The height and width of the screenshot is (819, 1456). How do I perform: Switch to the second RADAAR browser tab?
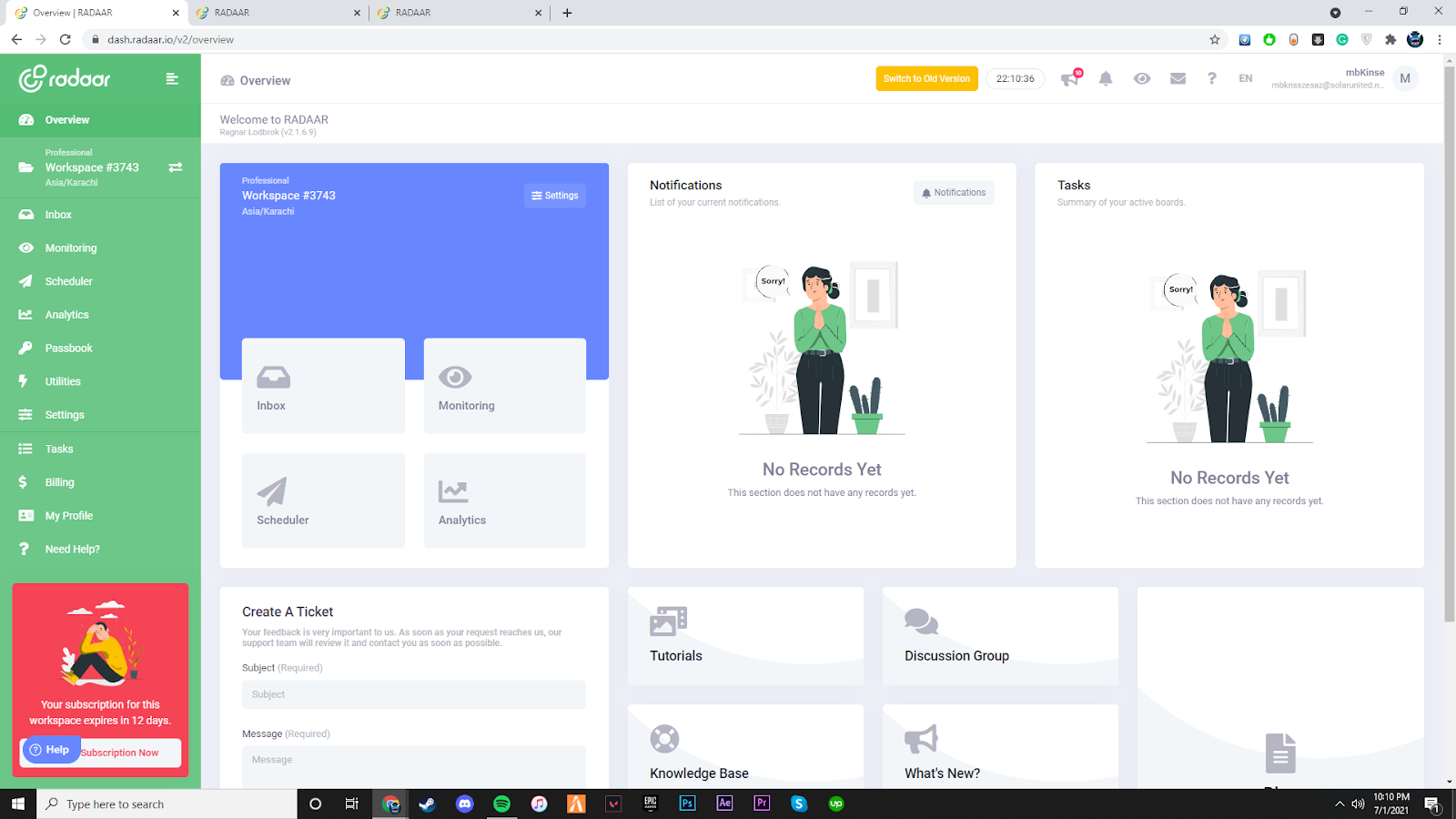coord(278,13)
